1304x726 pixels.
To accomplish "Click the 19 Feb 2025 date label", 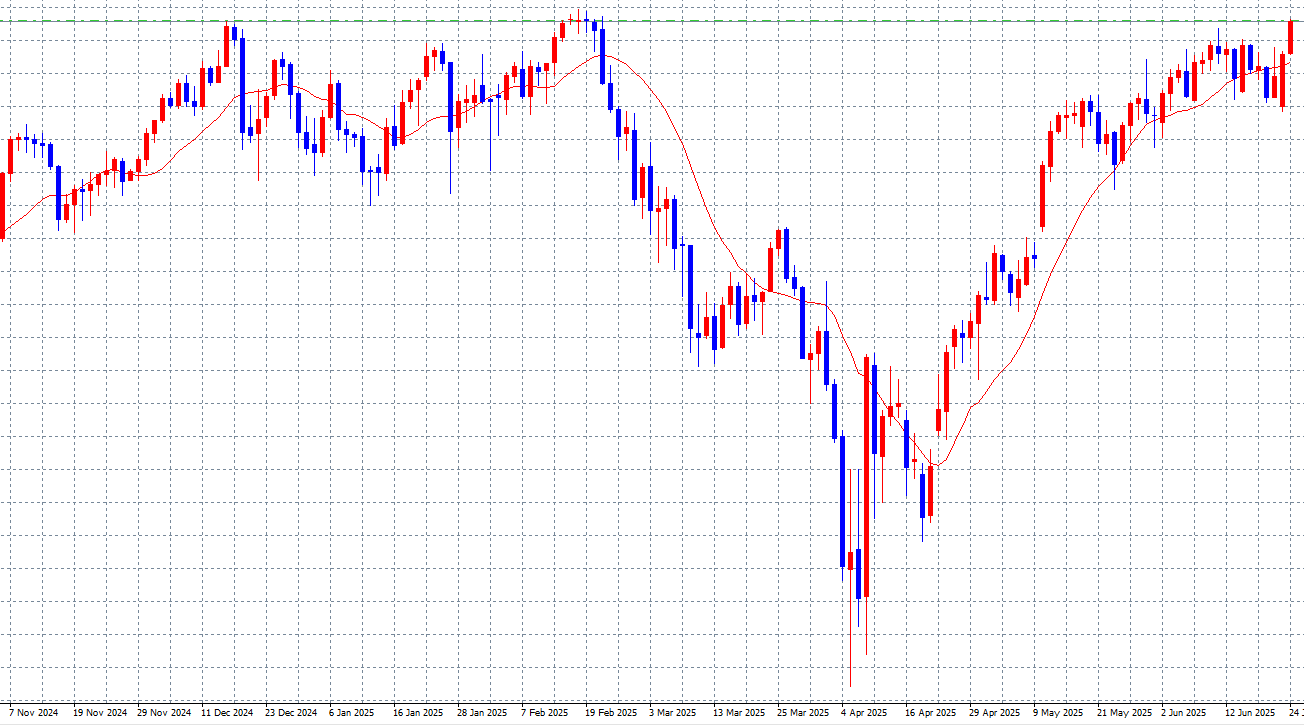I will pyautogui.click(x=610, y=713).
